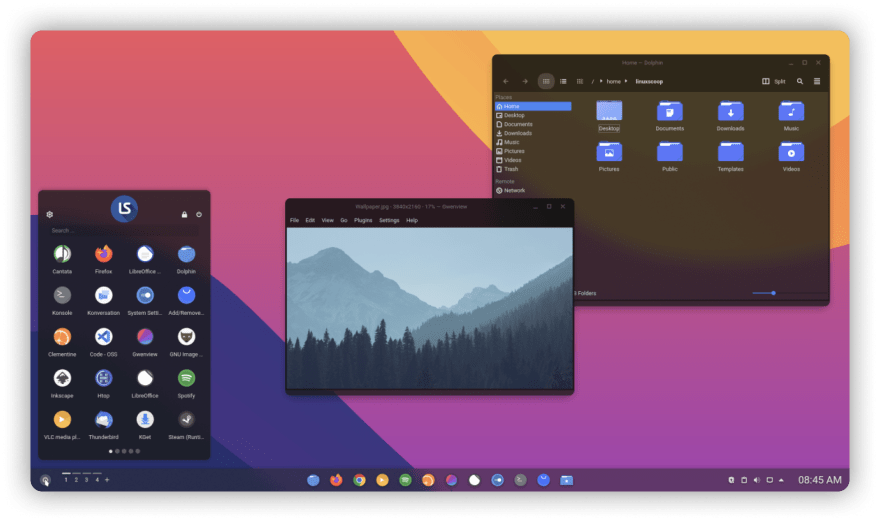The height and width of the screenshot is (522, 880).
Task: Add a virtual desktop with plus button
Action: 107,480
